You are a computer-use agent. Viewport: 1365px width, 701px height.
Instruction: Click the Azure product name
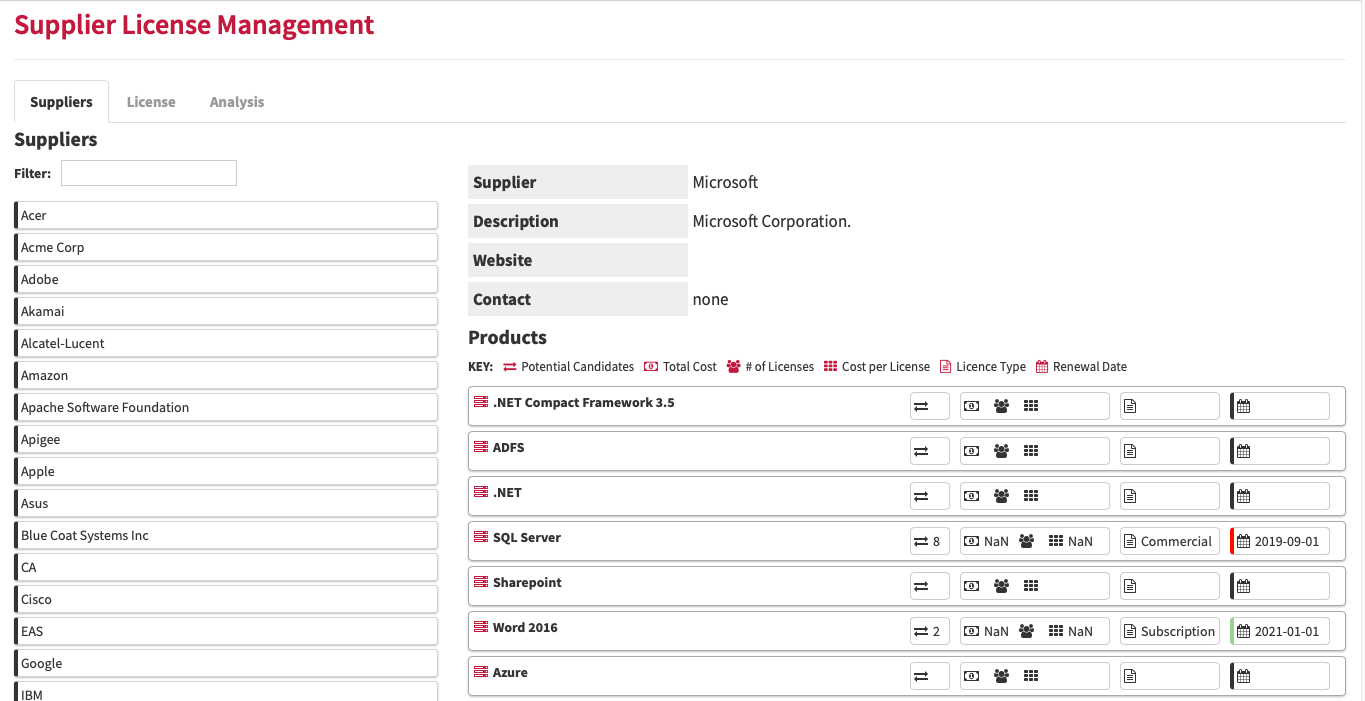tap(510, 673)
